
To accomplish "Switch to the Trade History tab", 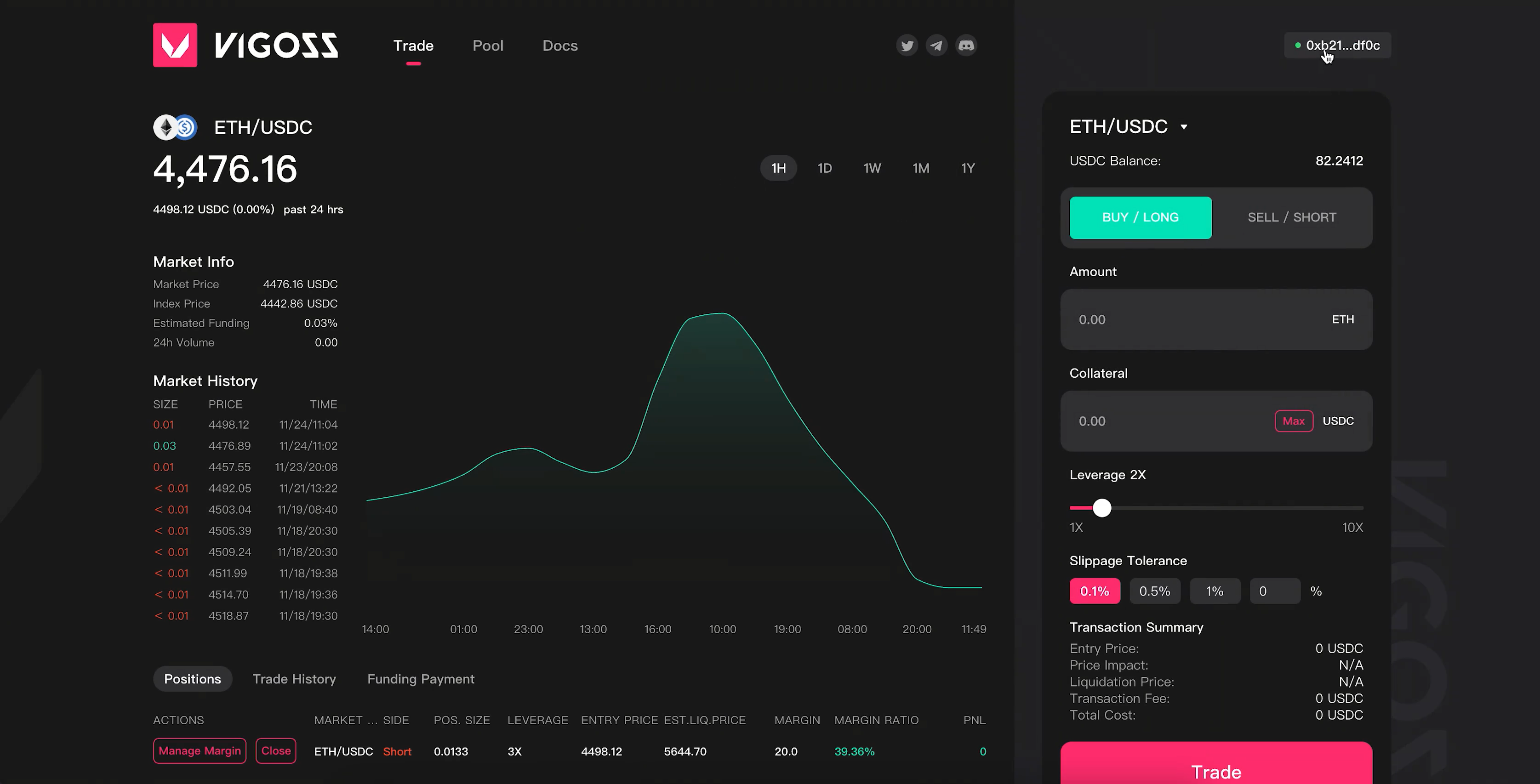I will [x=294, y=679].
